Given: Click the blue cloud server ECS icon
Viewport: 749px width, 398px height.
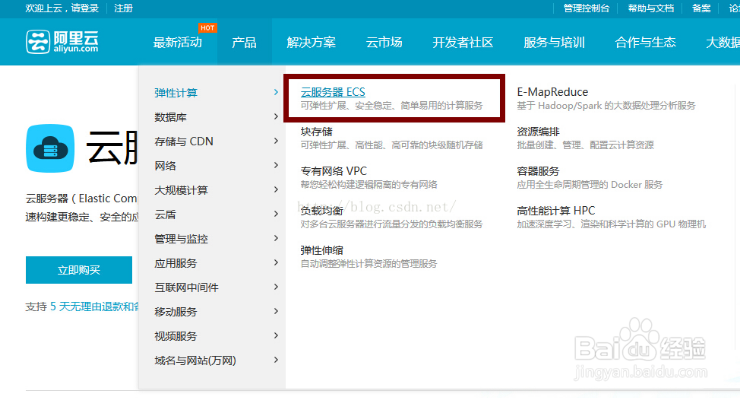Looking at the screenshot, I should [x=50, y=148].
